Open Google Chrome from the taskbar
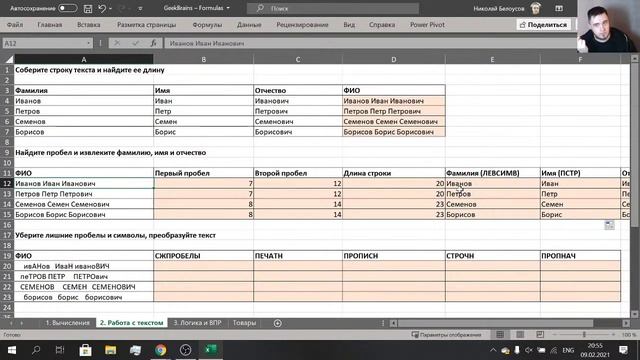This screenshot has height=360, width=640. click(x=160, y=350)
